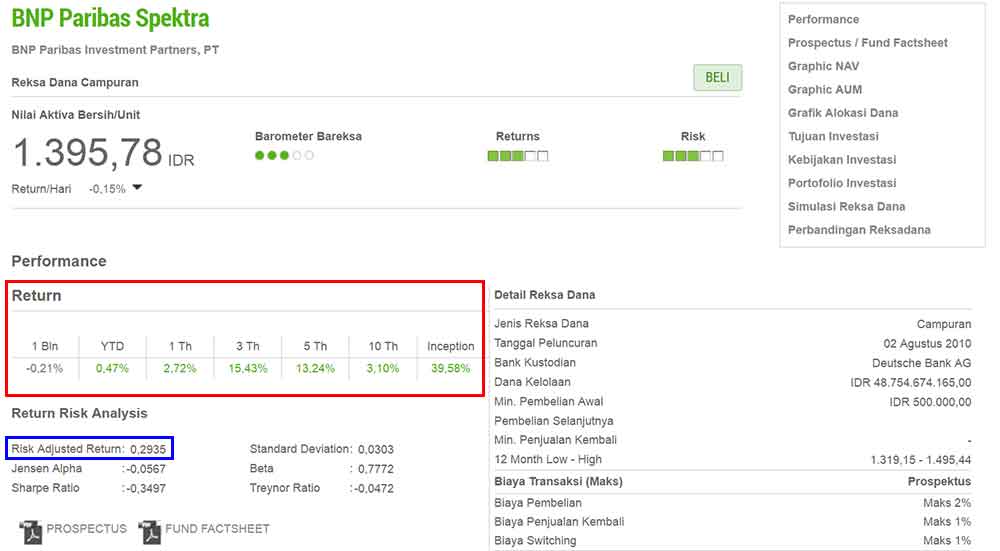This screenshot has width=1000, height=551.
Task: Click the Fund Factsheet PDF icon
Action: click(150, 530)
